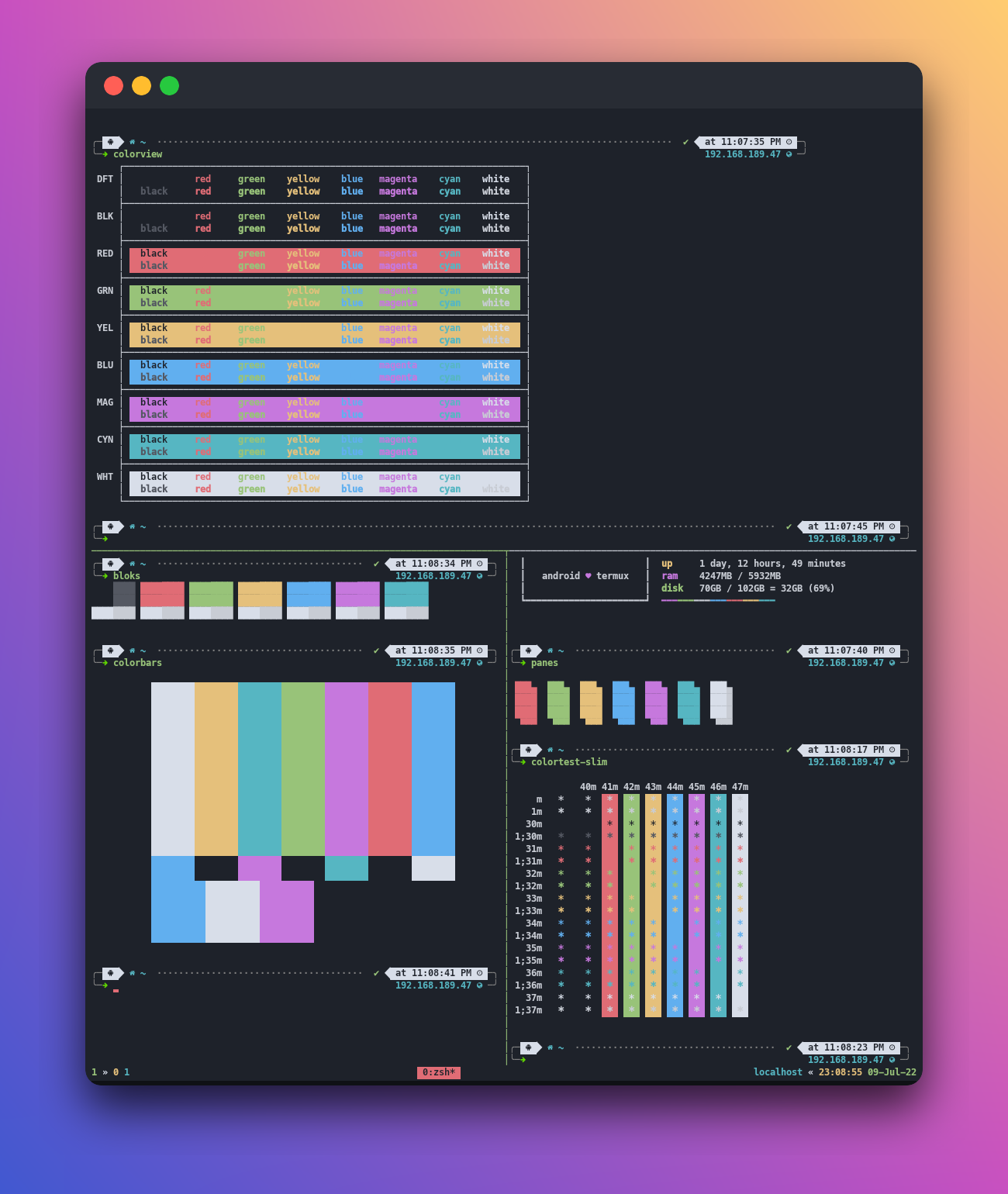This screenshot has width=1008, height=1194.
Task: Click the clock icon after 11:07:45 PM
Action: click(892, 526)
